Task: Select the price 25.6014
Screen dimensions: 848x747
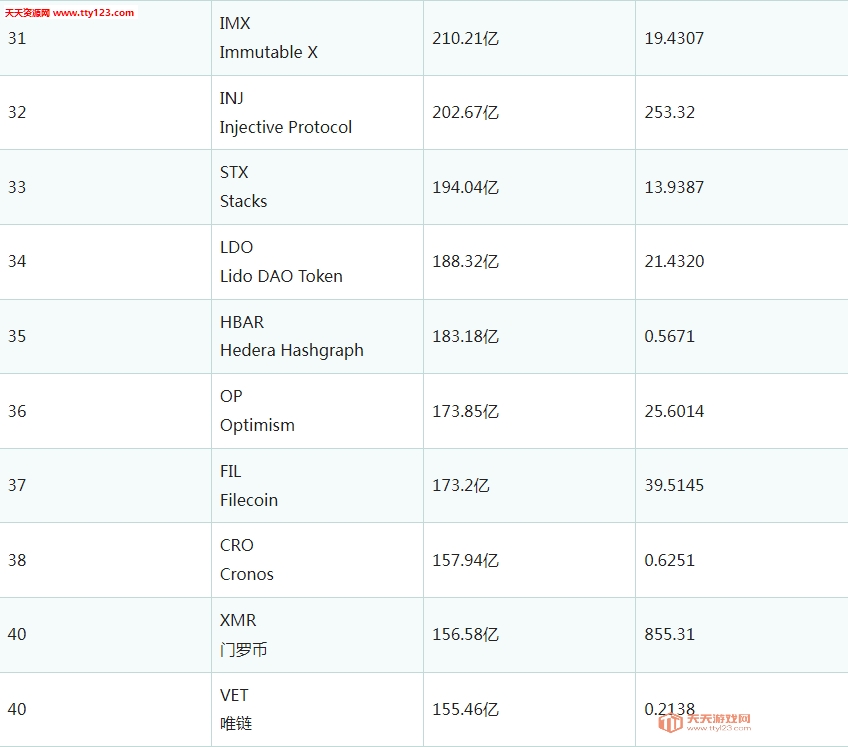Action: (x=674, y=412)
